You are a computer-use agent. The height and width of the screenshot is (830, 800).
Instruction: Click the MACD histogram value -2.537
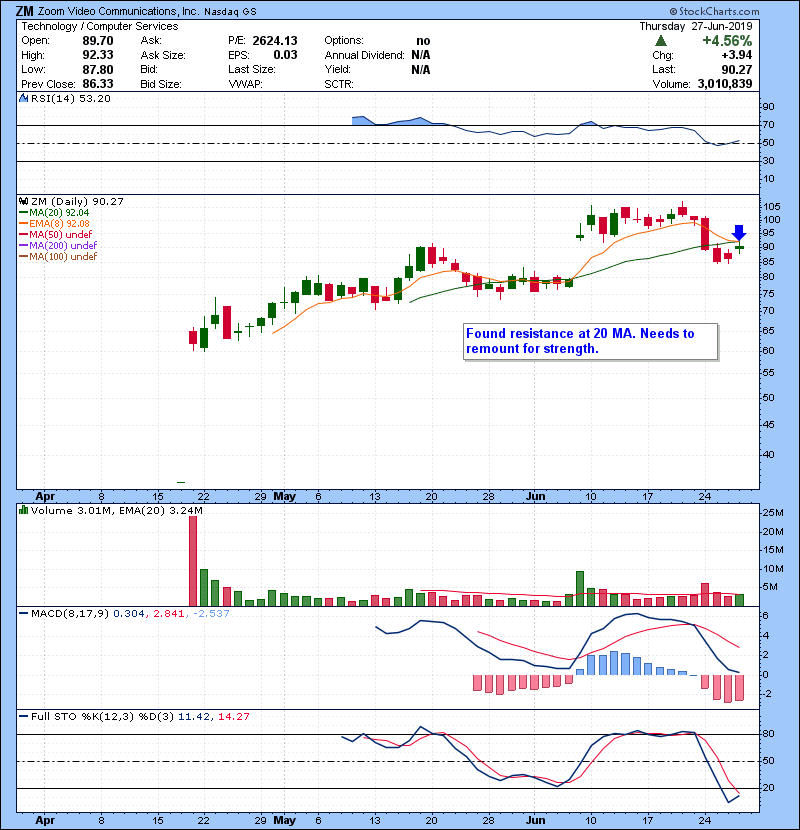pyautogui.click(x=211, y=614)
